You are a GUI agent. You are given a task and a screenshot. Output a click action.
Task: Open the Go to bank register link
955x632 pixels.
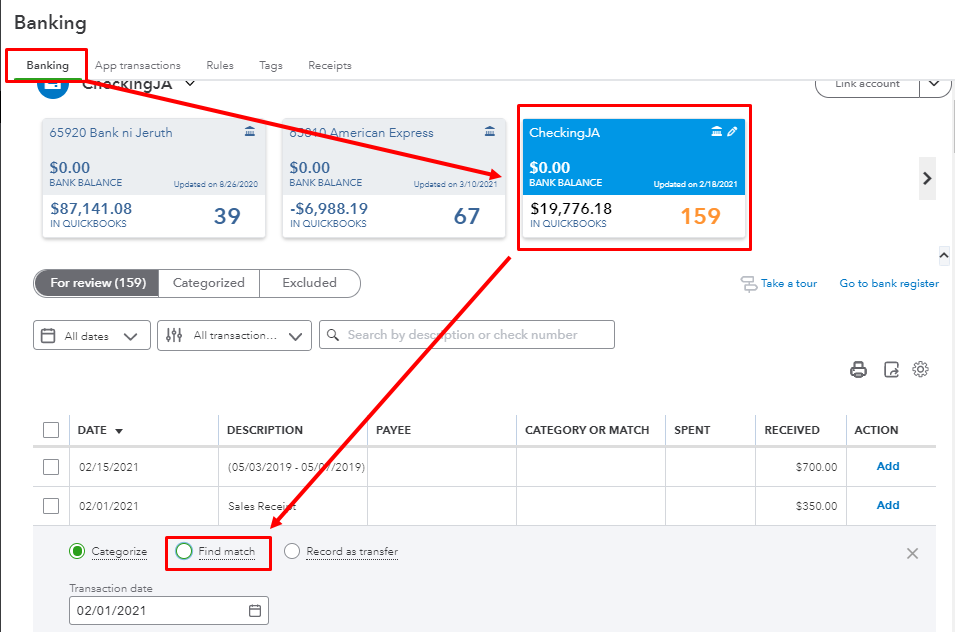(889, 284)
